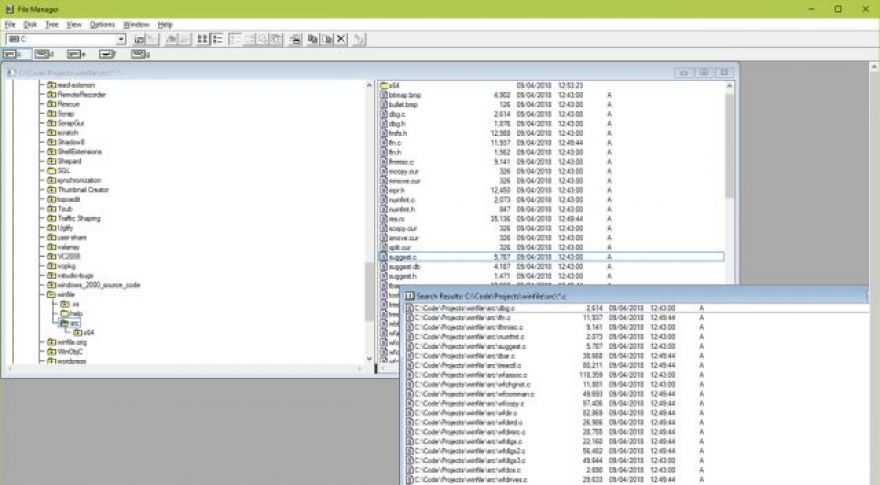Select drive g in the drive bar
Image resolution: width=880 pixels, height=485 pixels.
140,54
